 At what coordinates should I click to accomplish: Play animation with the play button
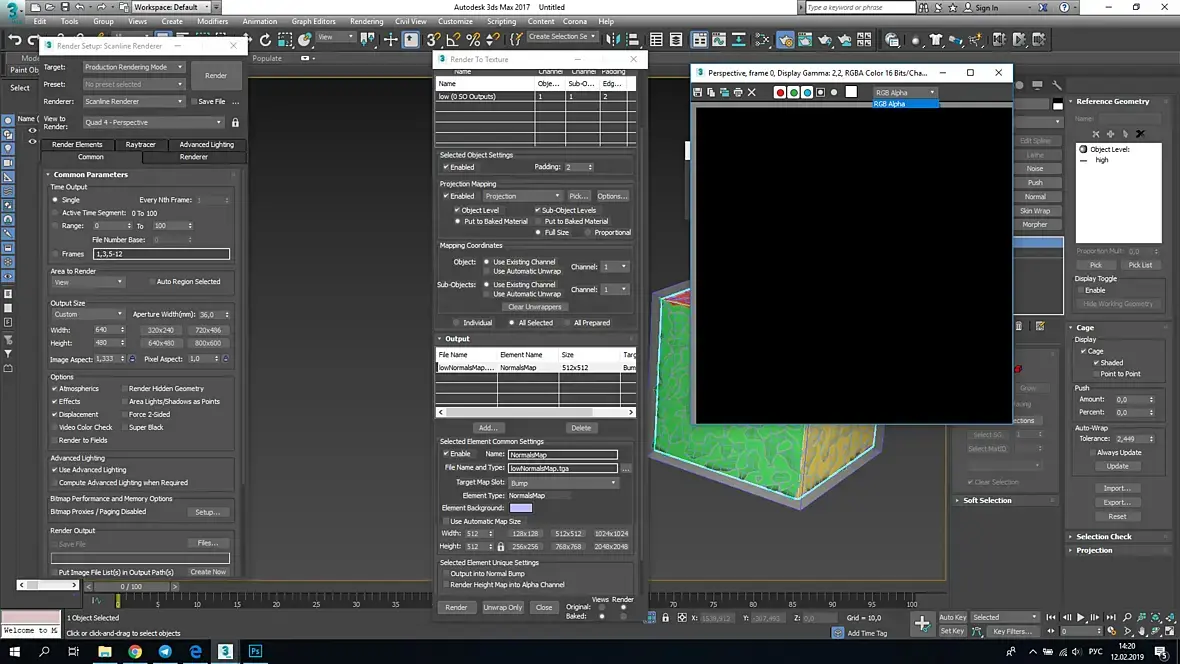[x=1081, y=617]
